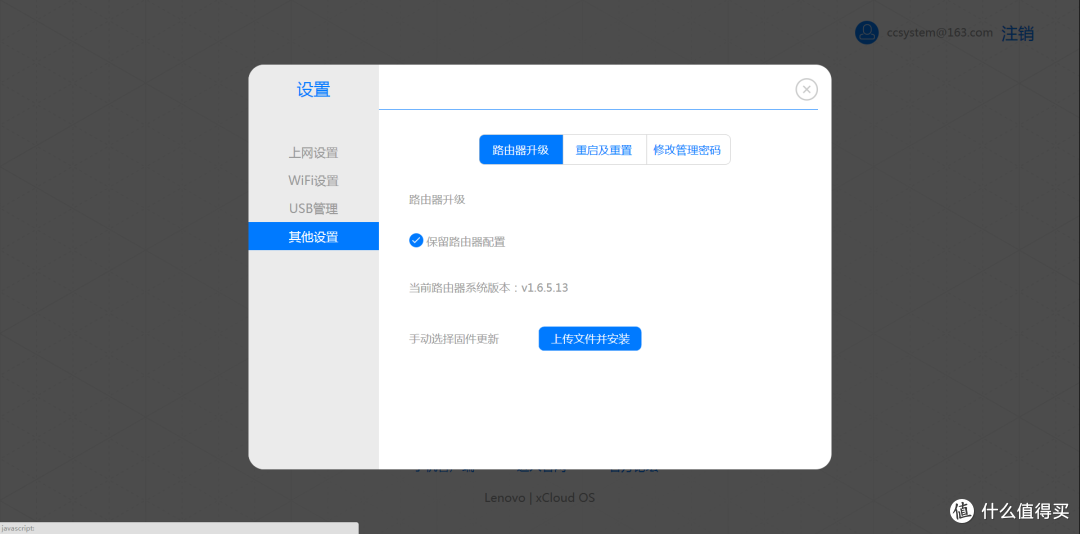Click firmware version text v1.6.5.13
Viewport: 1080px width, 534px height.
point(544,288)
